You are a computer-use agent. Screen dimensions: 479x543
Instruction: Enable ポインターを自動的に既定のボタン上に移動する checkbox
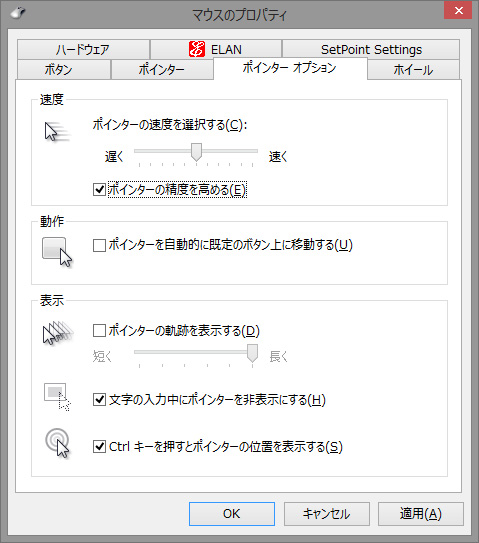[99, 245]
